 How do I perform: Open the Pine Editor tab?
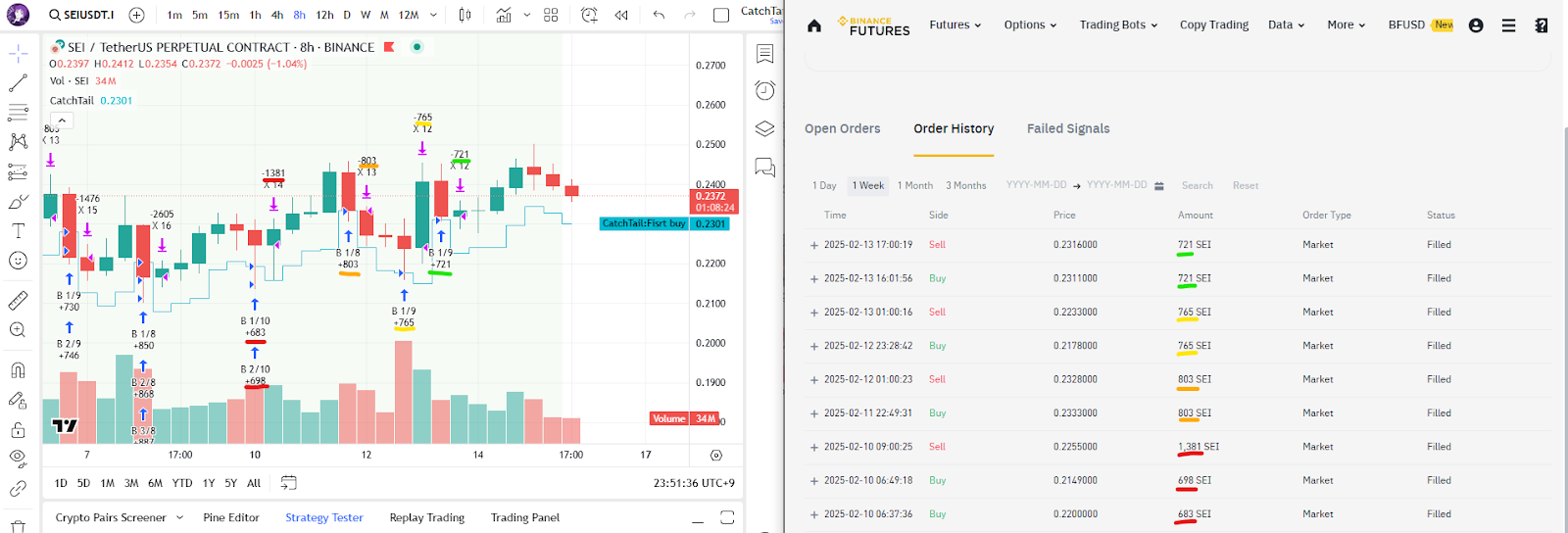point(231,517)
